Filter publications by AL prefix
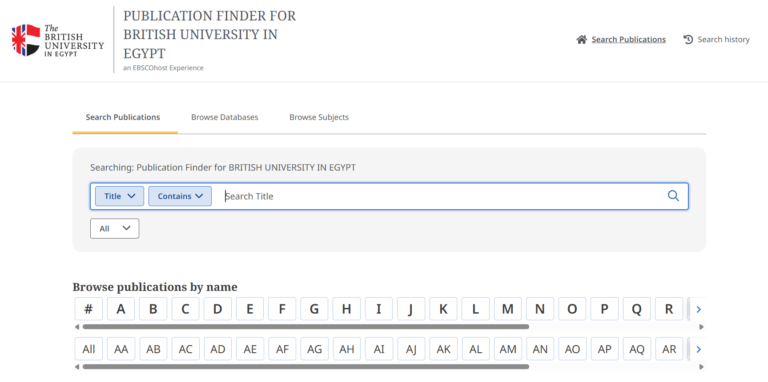768x382 pixels. [476, 349]
